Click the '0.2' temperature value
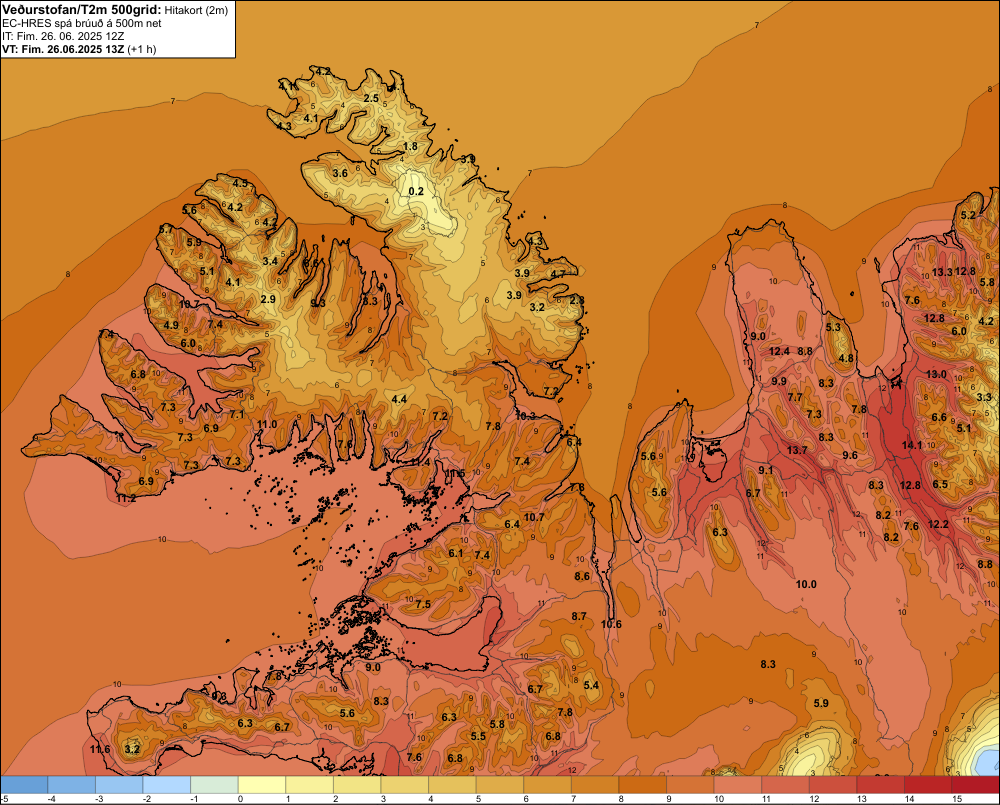 [416, 191]
